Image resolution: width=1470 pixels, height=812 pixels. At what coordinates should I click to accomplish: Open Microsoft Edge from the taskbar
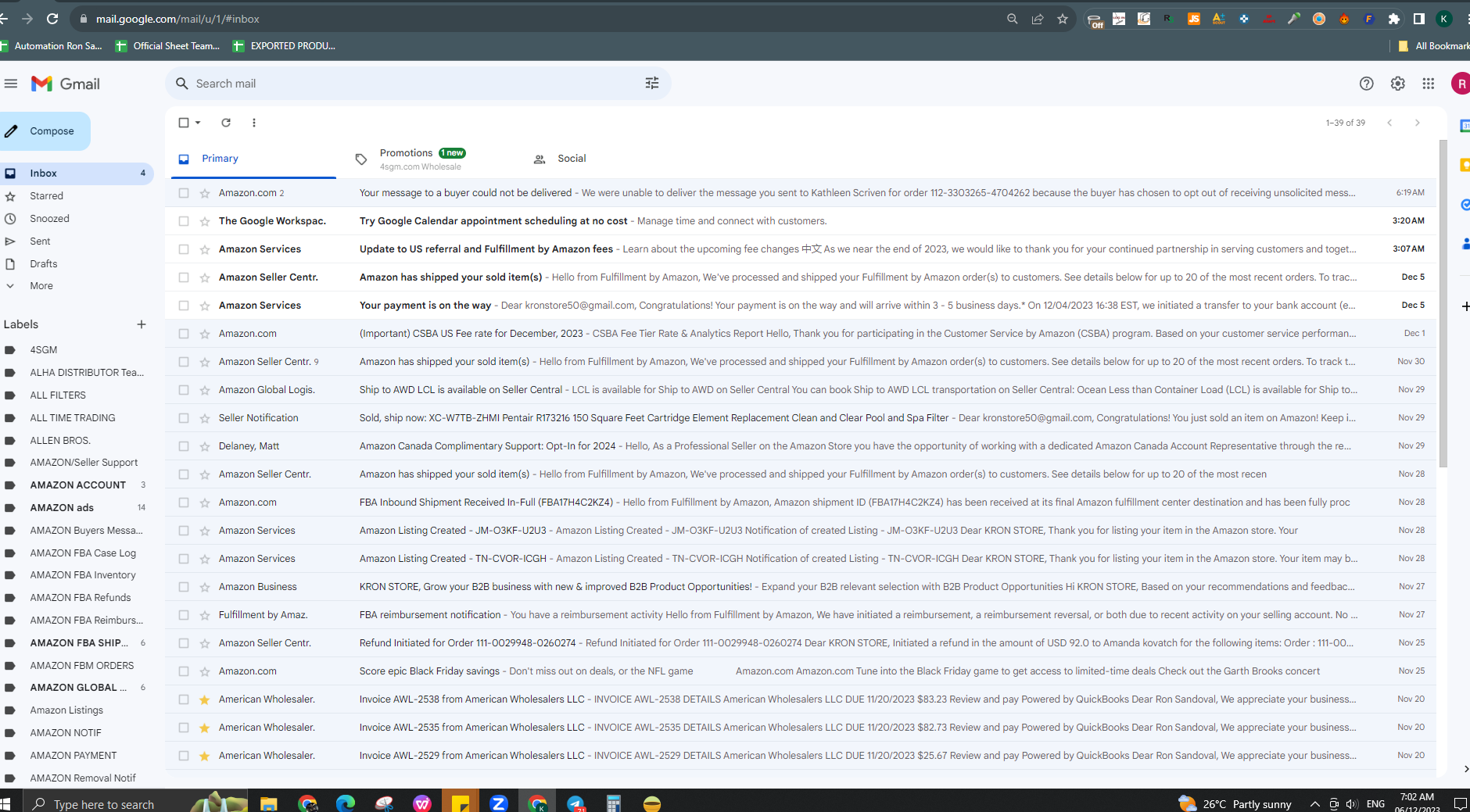[x=346, y=803]
